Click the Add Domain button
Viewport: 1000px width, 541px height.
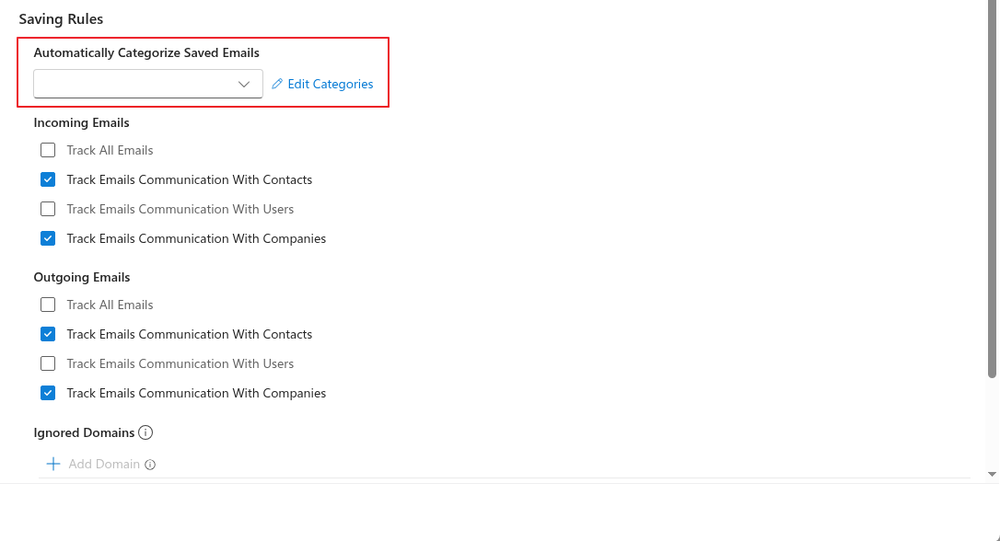tap(100, 464)
